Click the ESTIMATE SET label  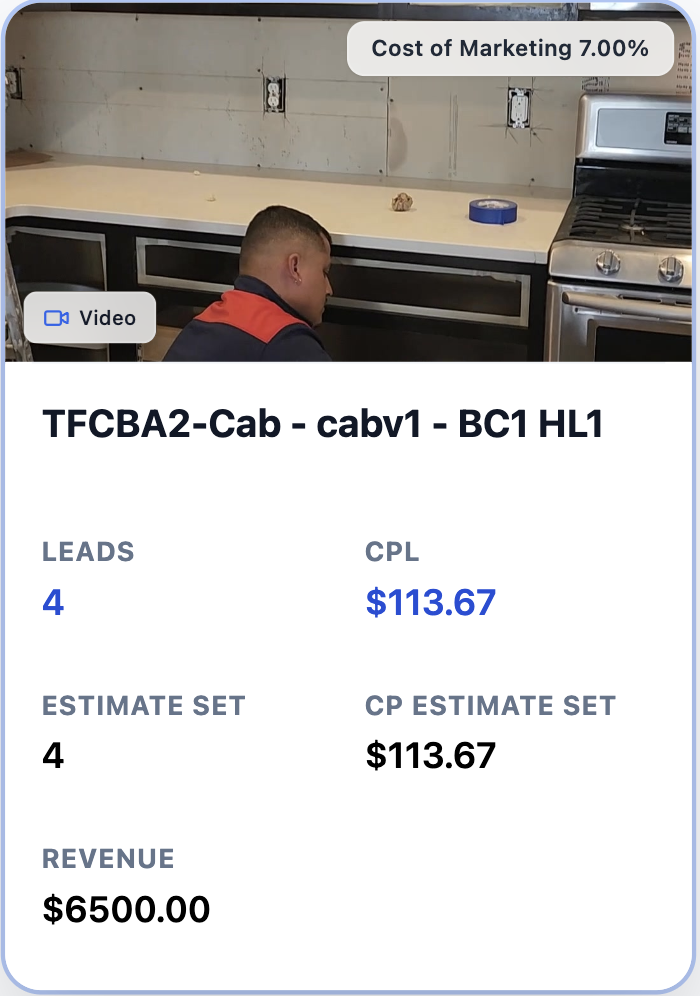143,705
